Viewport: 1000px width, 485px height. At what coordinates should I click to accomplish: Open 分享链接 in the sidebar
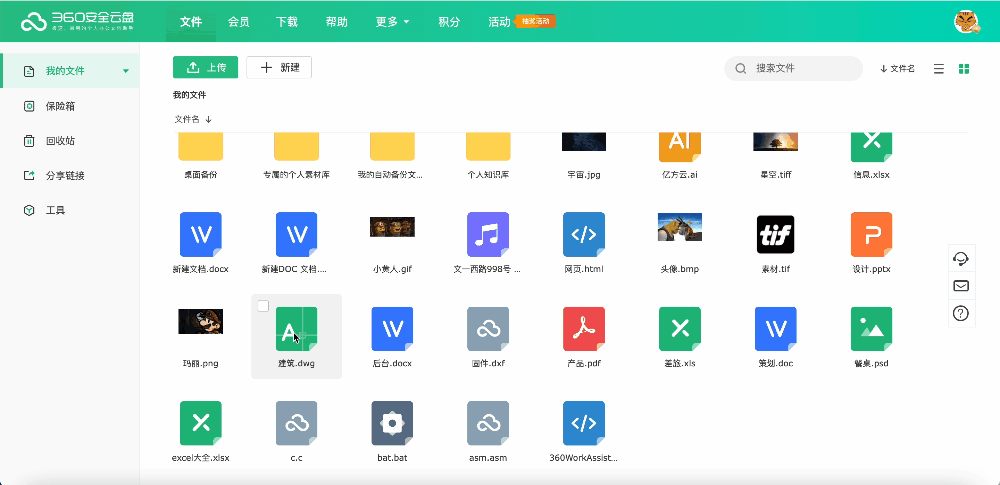65,175
